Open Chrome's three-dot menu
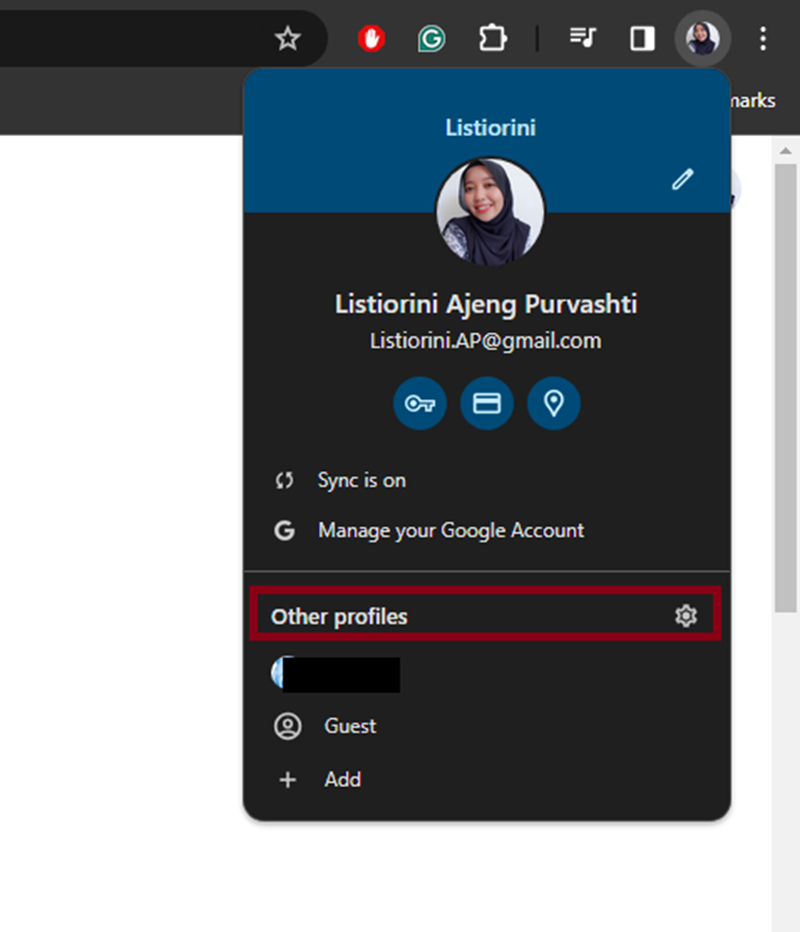 763,39
